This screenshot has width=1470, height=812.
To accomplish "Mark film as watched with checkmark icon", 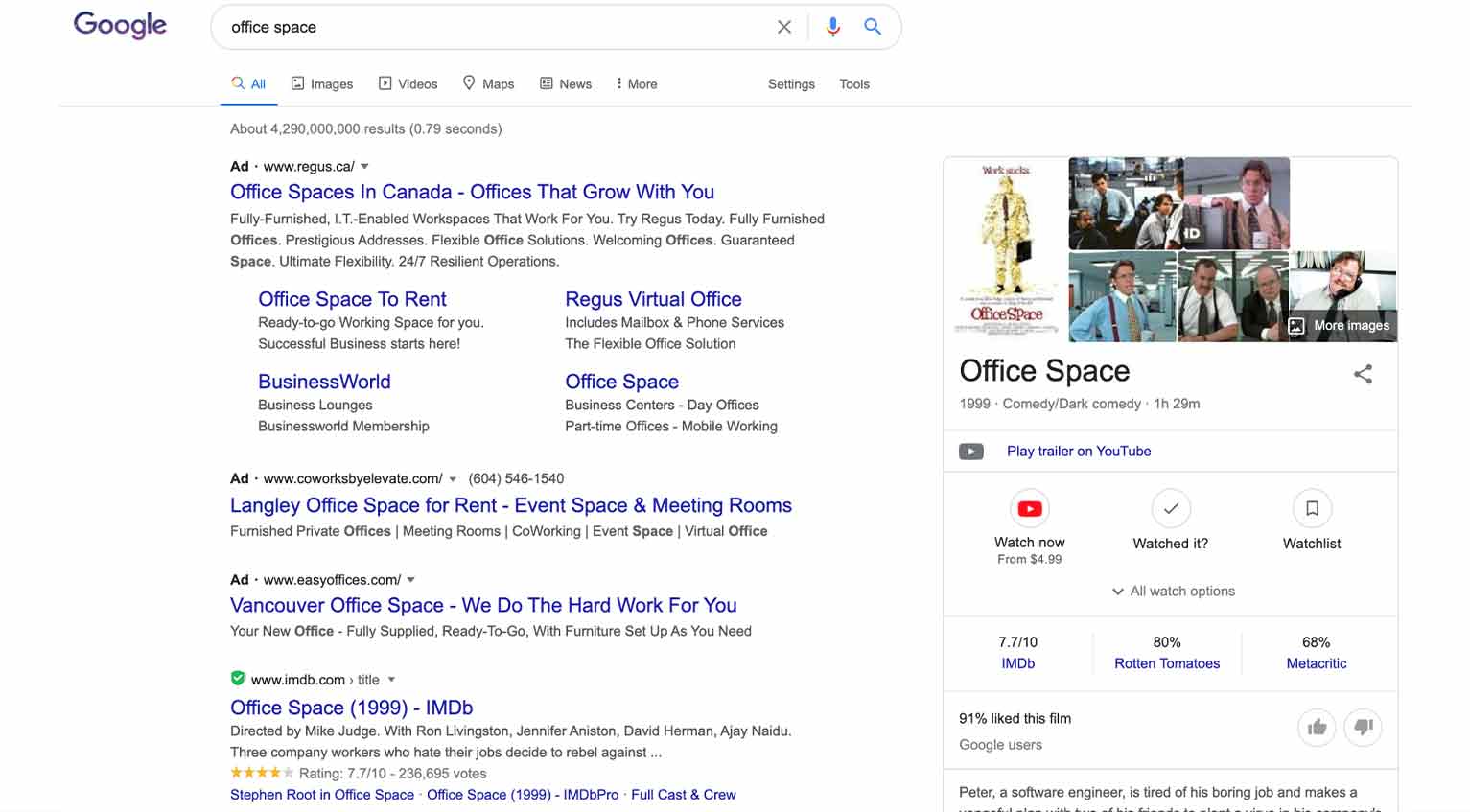I will tap(1171, 509).
